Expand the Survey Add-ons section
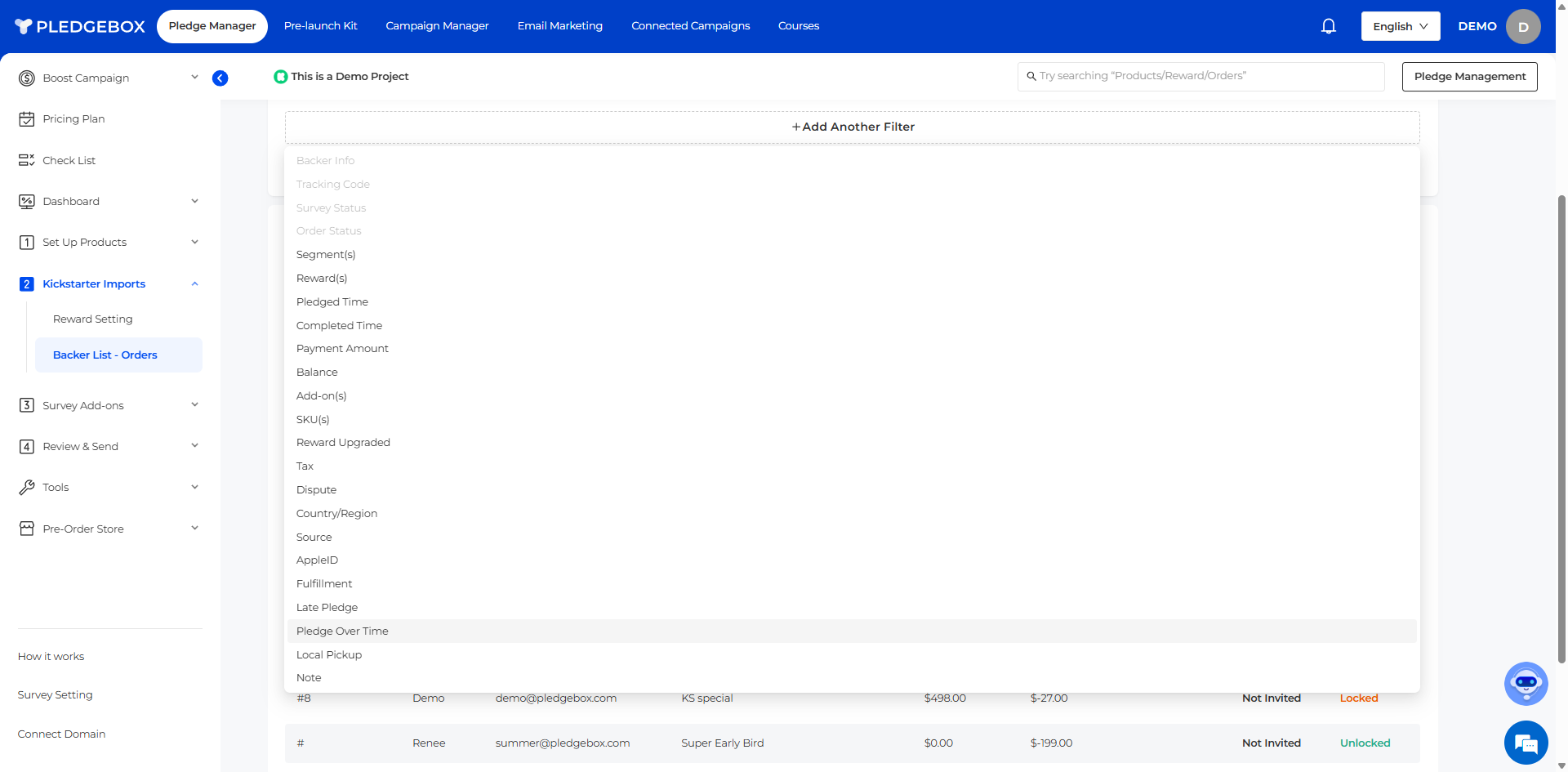This screenshot has height=772, width=1568. coord(194,405)
